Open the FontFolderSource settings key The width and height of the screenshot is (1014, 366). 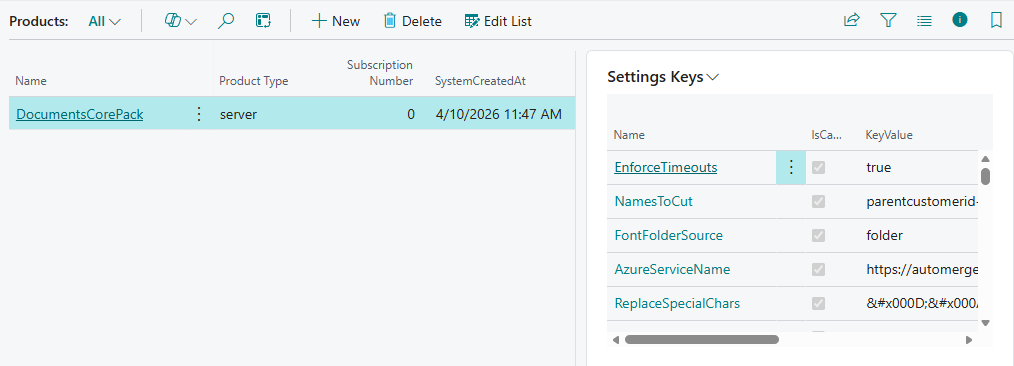point(669,235)
